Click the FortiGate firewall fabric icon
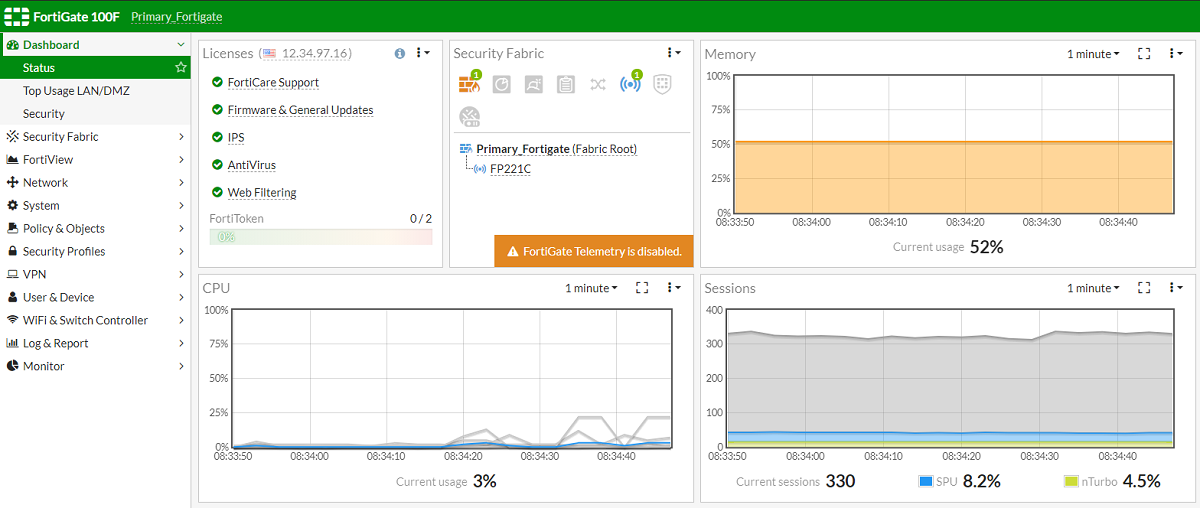1200x508 pixels. pos(470,83)
